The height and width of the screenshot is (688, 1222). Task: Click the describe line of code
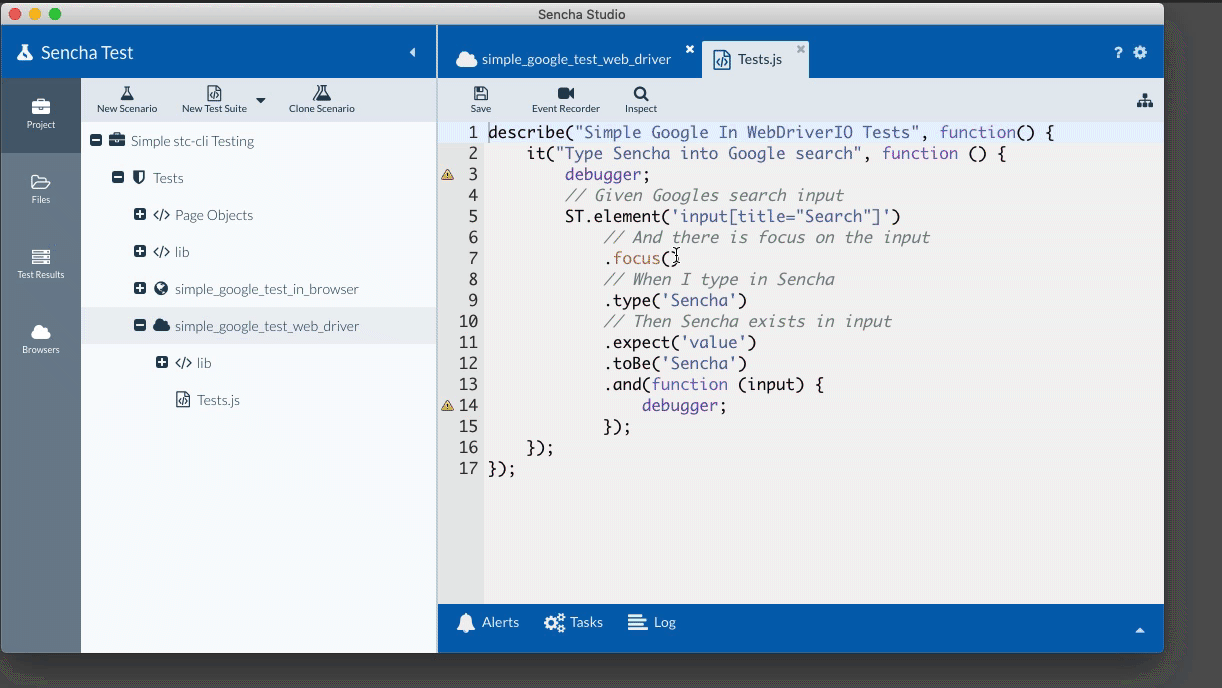771,132
